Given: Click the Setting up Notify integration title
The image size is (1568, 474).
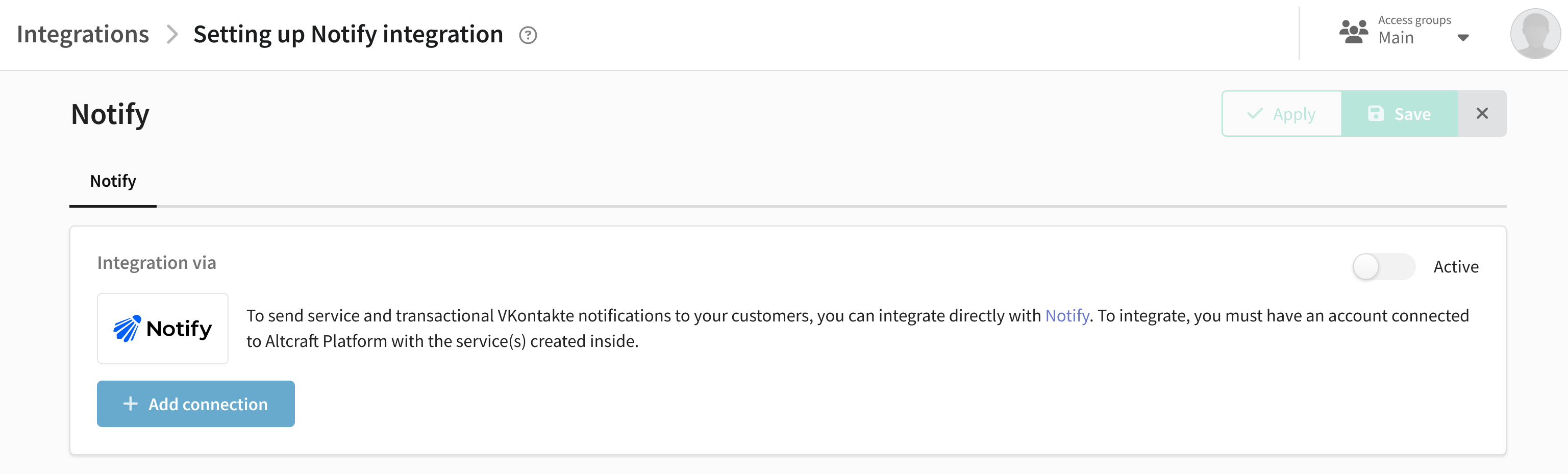Looking at the screenshot, I should pos(348,35).
